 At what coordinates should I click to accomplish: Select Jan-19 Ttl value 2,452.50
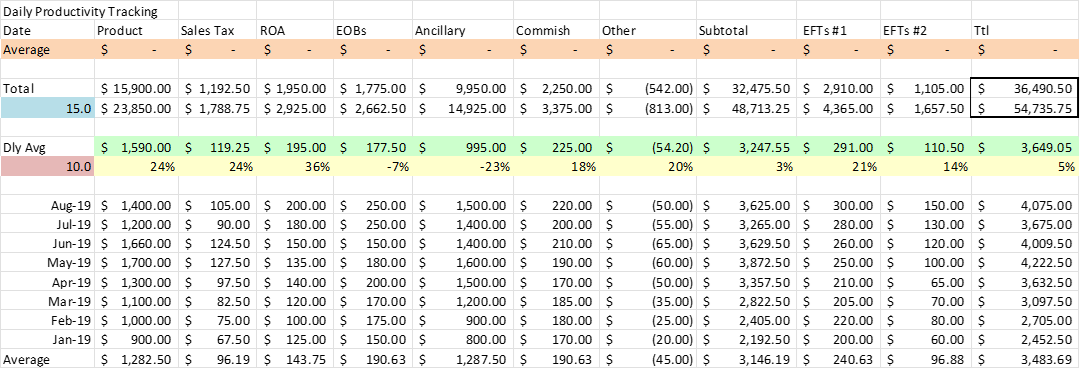(x=1025, y=339)
